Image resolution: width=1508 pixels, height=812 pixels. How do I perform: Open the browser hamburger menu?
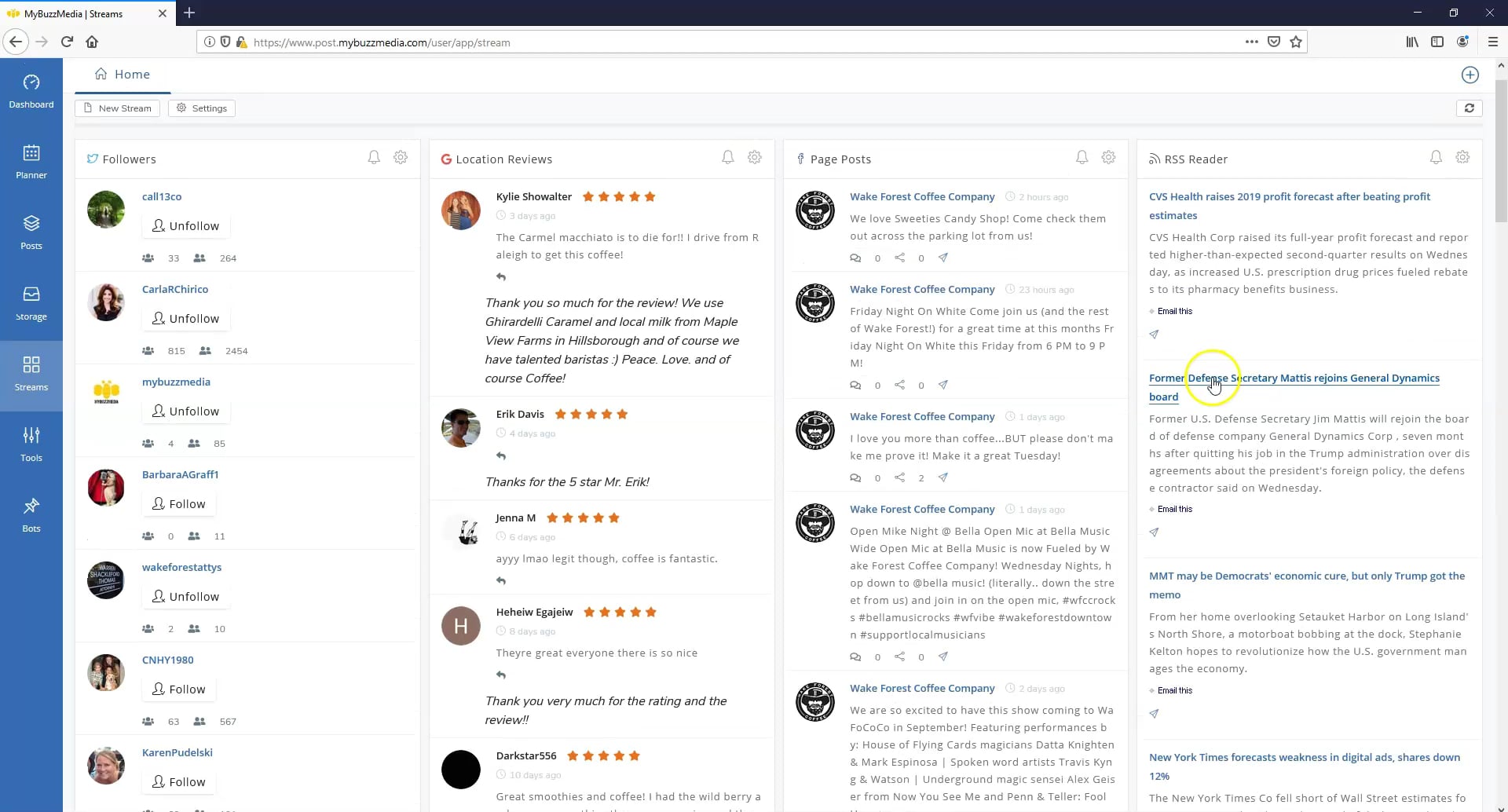tap(1493, 42)
